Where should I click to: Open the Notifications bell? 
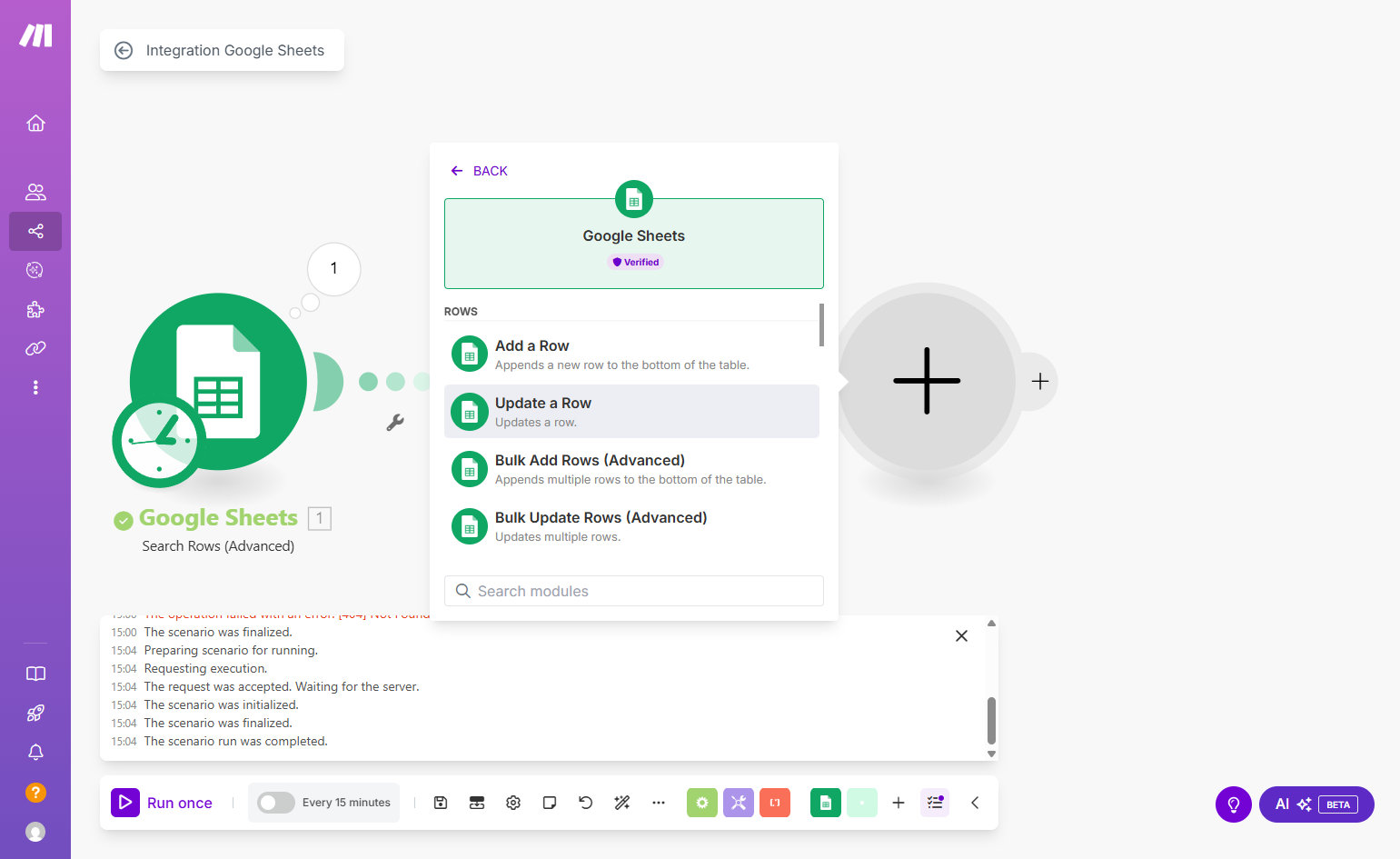tap(35, 752)
